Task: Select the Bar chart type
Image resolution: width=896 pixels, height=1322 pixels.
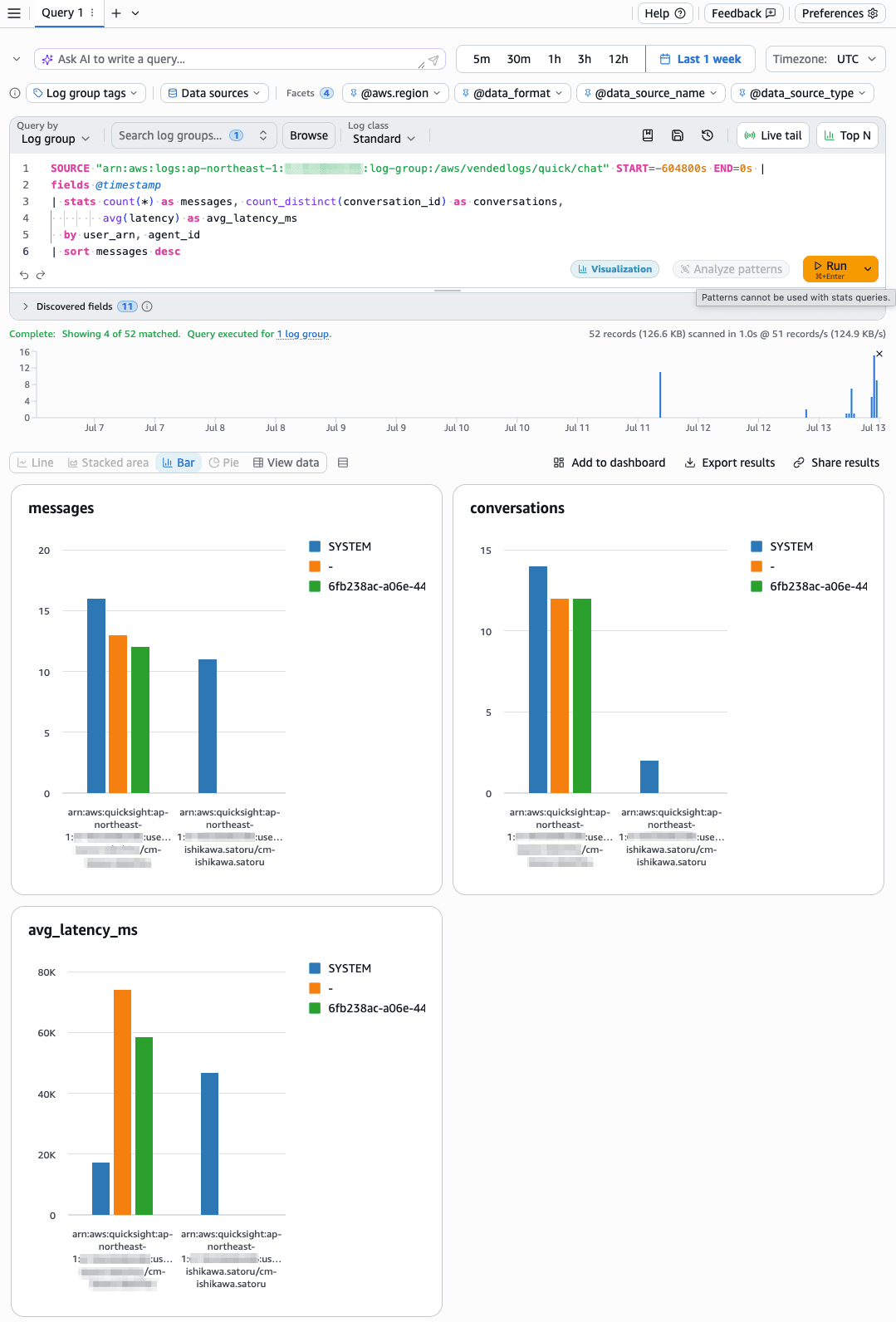Action: tap(179, 463)
